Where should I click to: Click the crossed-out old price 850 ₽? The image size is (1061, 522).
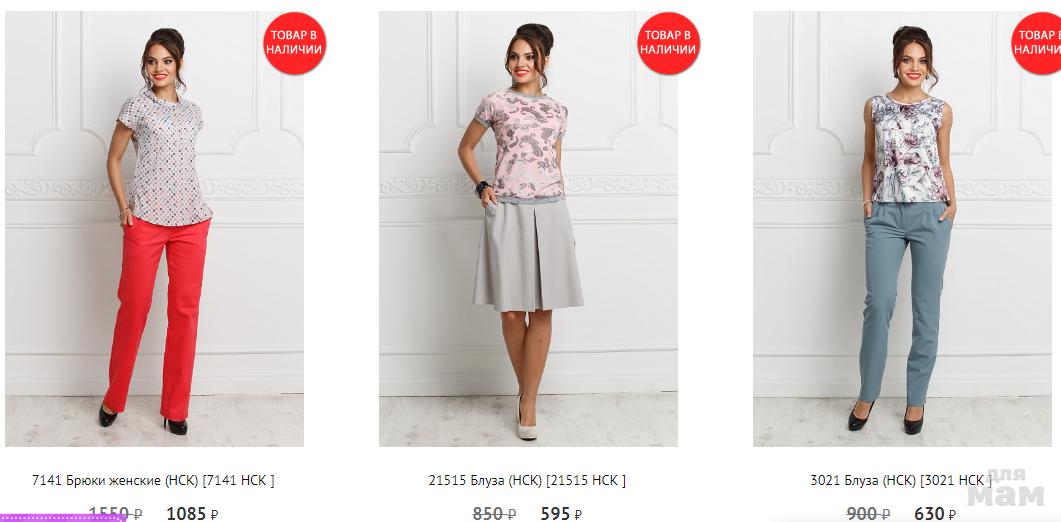tap(495, 514)
